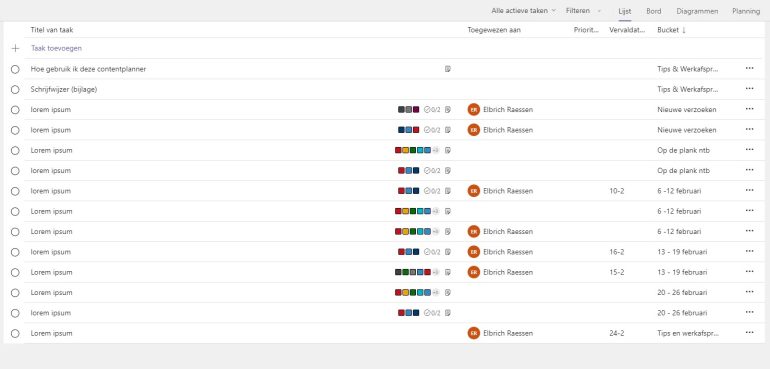Image resolution: width=770 pixels, height=369 pixels.
Task: Open the Planning tab
Action: click(745, 11)
